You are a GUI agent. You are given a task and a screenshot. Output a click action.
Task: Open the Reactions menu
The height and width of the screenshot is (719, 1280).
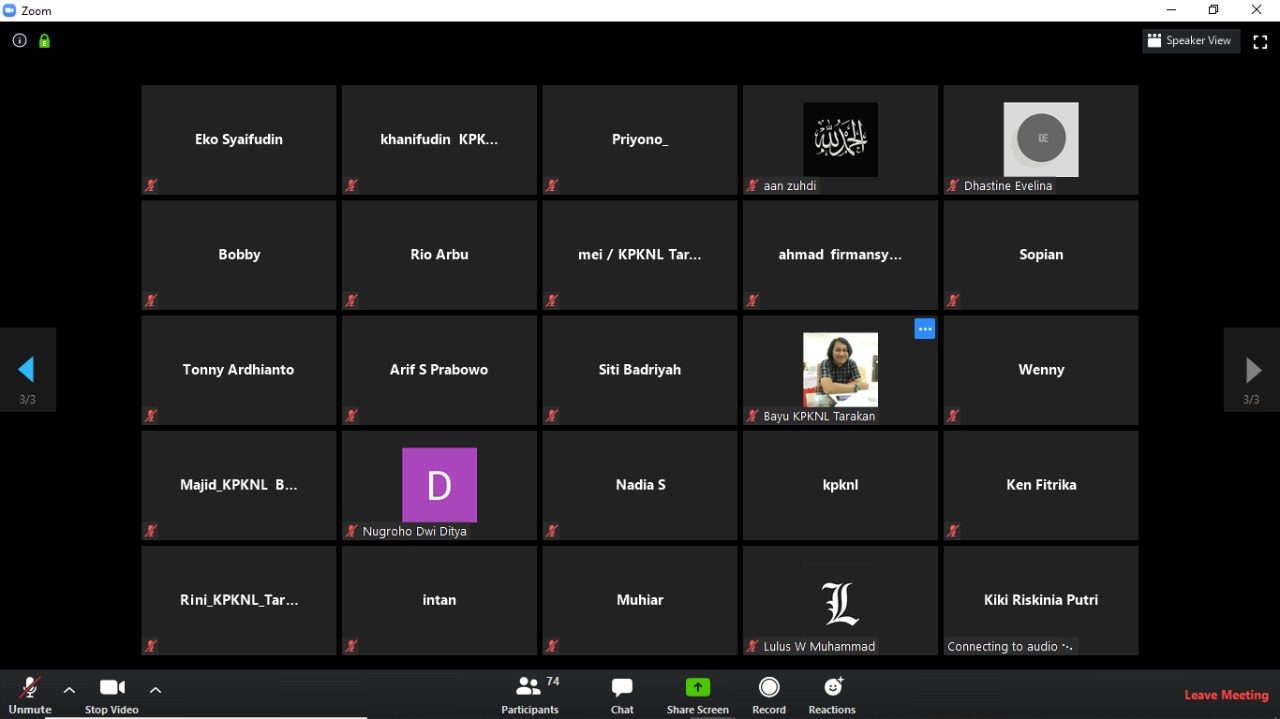coord(832,694)
